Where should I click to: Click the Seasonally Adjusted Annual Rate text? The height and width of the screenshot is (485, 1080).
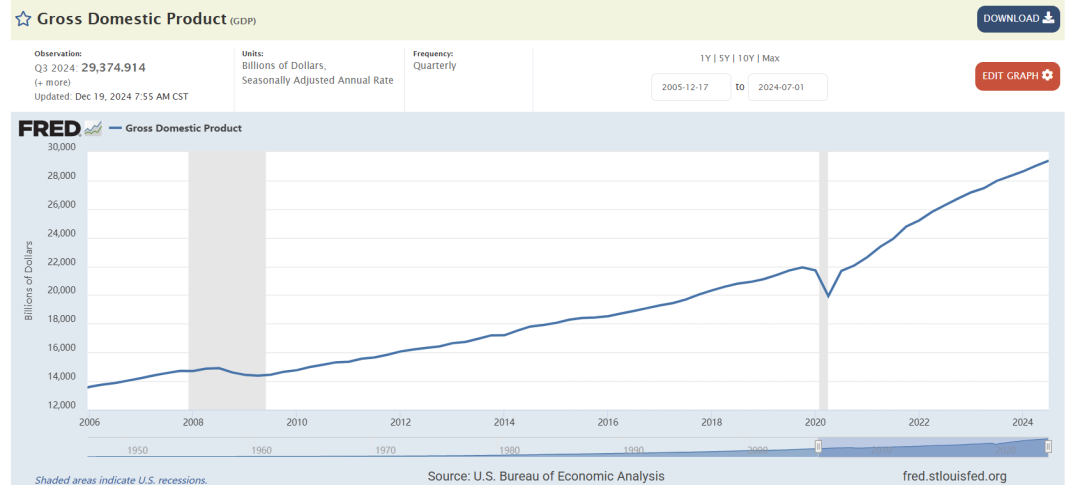(x=318, y=81)
